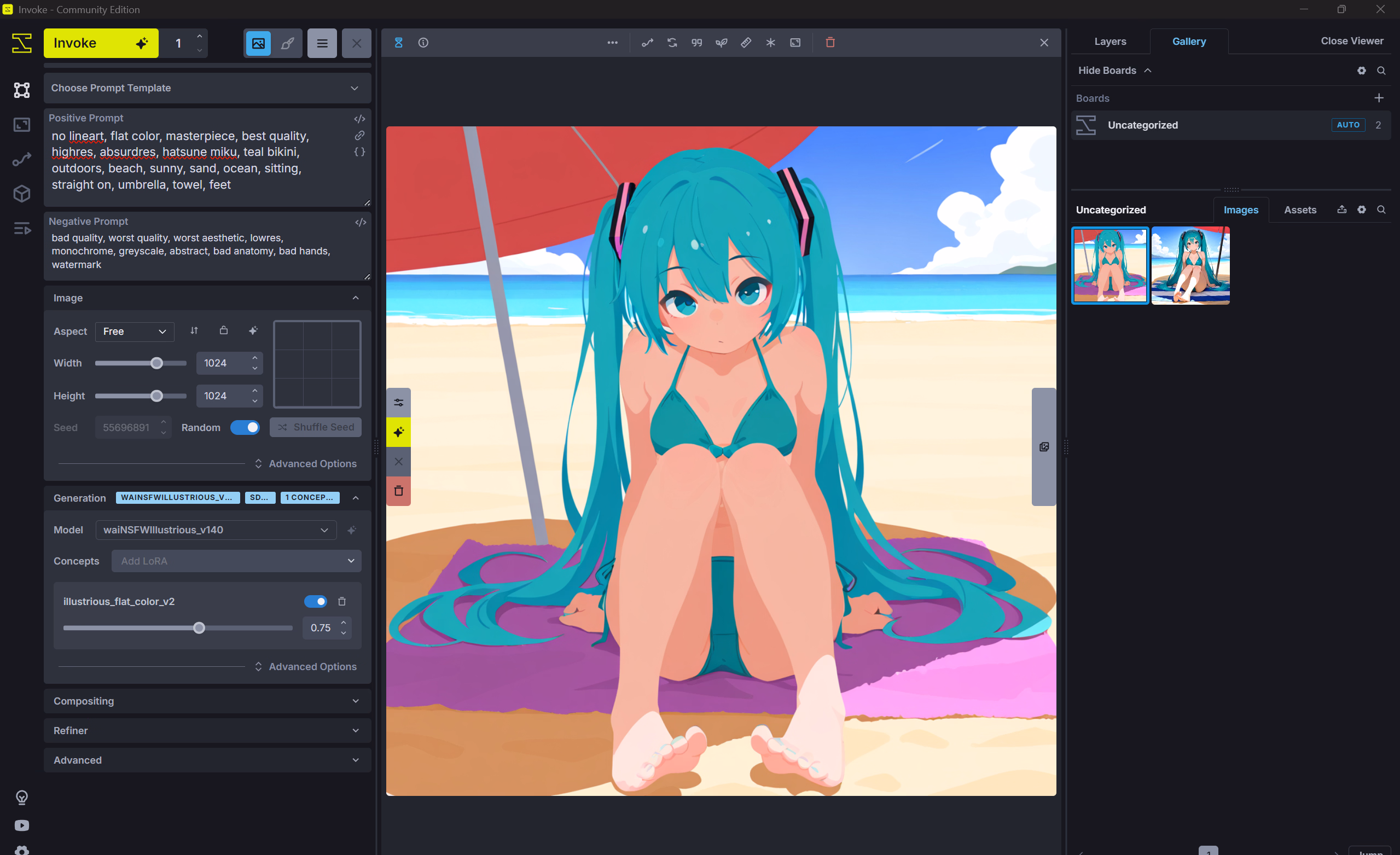Viewport: 1400px width, 855px height.
Task: Select the Images tab
Action: tap(1240, 210)
